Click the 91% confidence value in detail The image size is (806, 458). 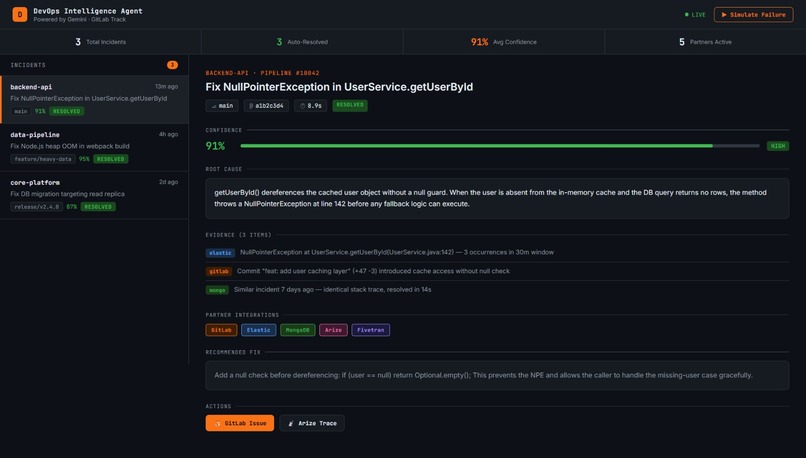215,146
